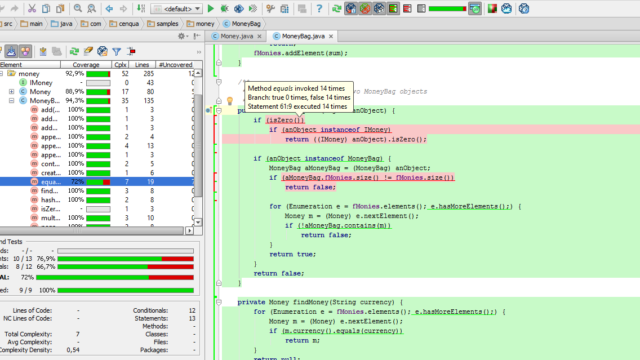Click green refresh icon in main toolbar
Screen dimensions: 640x360
(x=337, y=9)
